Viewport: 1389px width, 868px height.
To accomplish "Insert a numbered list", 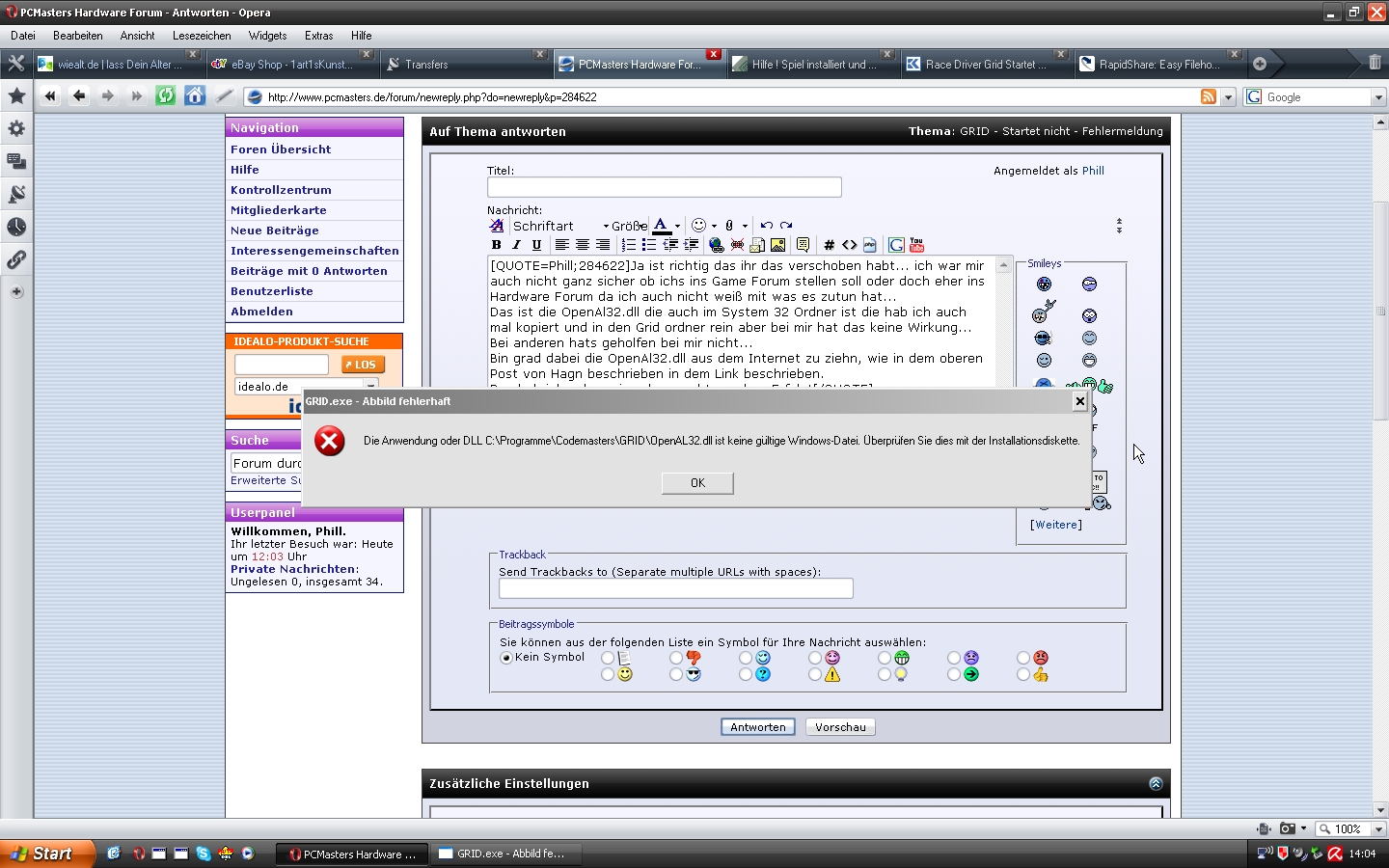I will tap(628, 245).
